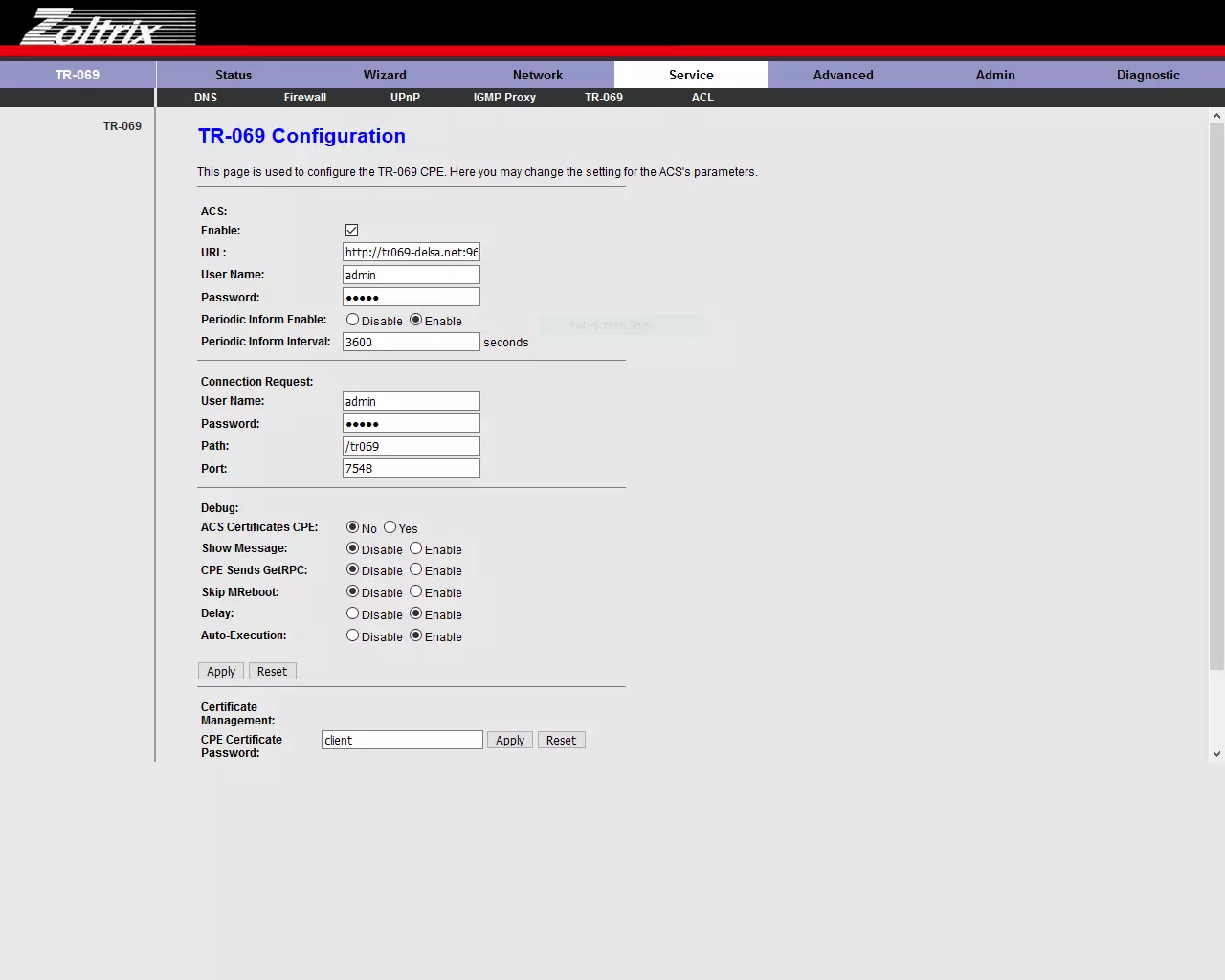Open the Network tab
Screen dimensions: 1225x980
click(538, 75)
